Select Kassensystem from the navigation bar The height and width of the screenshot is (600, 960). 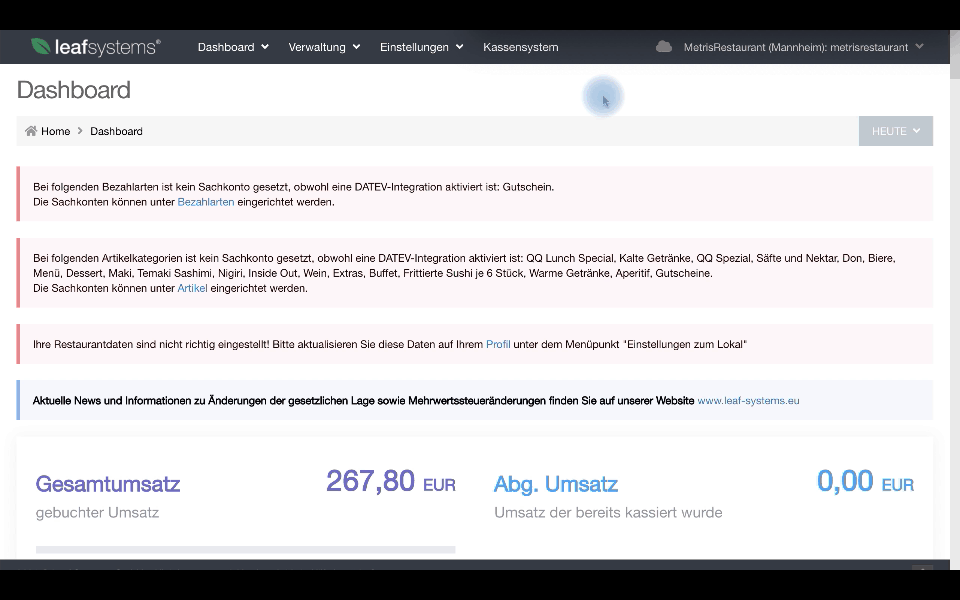tap(520, 46)
